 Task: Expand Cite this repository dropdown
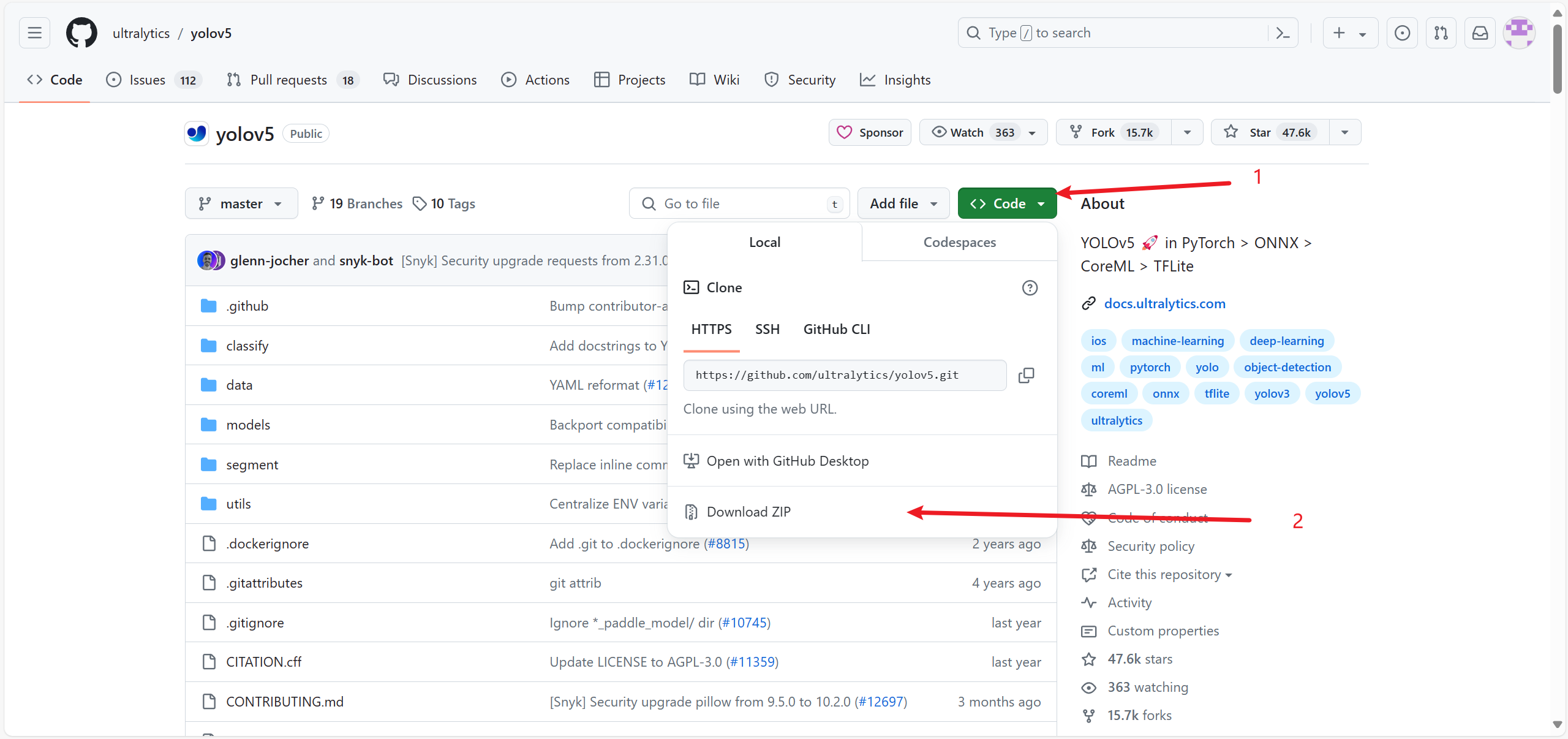pos(1169,575)
